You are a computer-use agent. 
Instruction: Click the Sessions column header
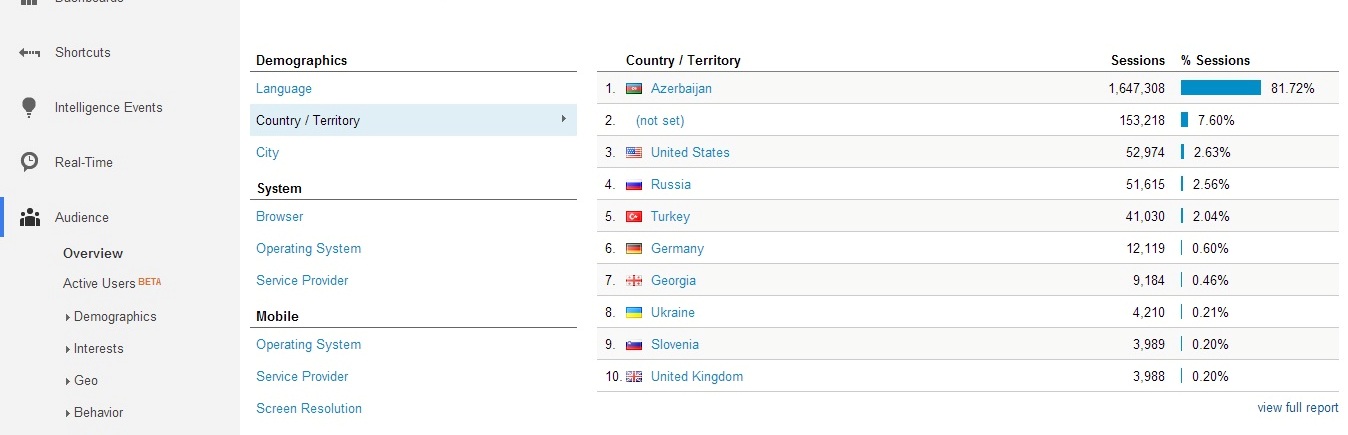tap(1138, 60)
